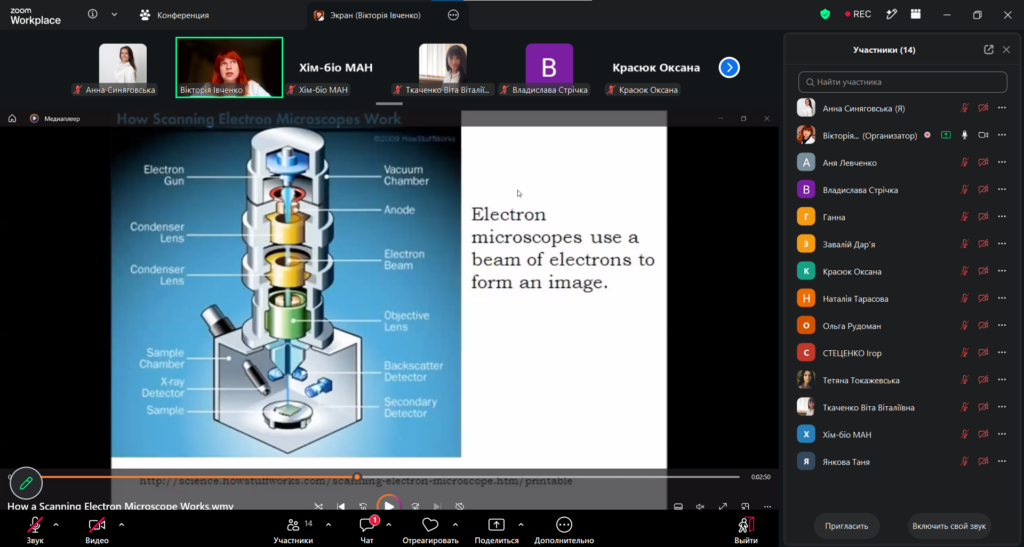The image size is (1024, 547).
Task: Unmute microphone with the Звук button
Action: [35, 529]
